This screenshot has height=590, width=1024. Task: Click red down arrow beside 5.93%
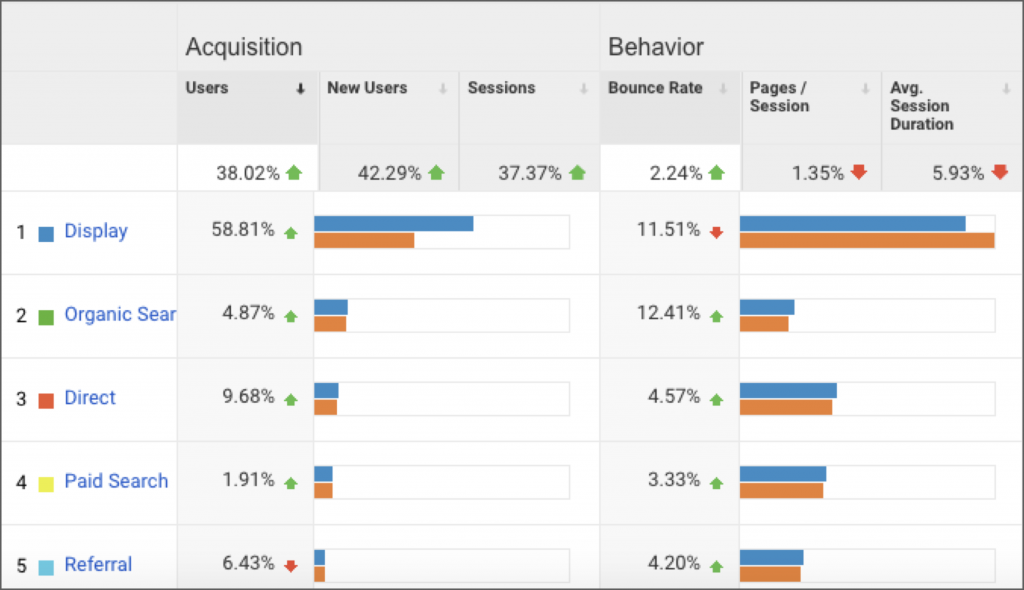pyautogui.click(x=1000, y=172)
